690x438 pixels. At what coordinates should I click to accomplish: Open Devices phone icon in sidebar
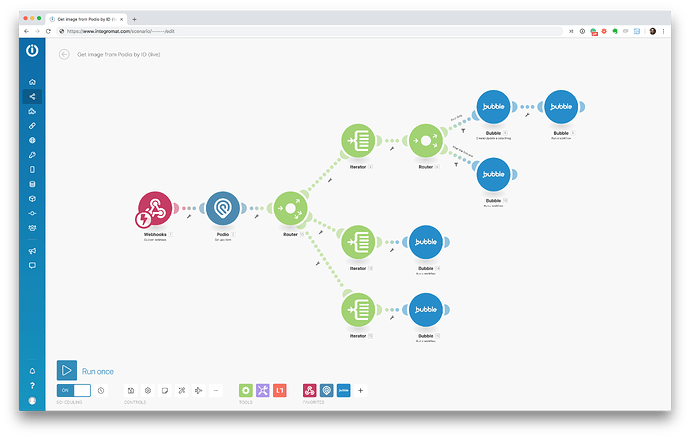(32, 169)
